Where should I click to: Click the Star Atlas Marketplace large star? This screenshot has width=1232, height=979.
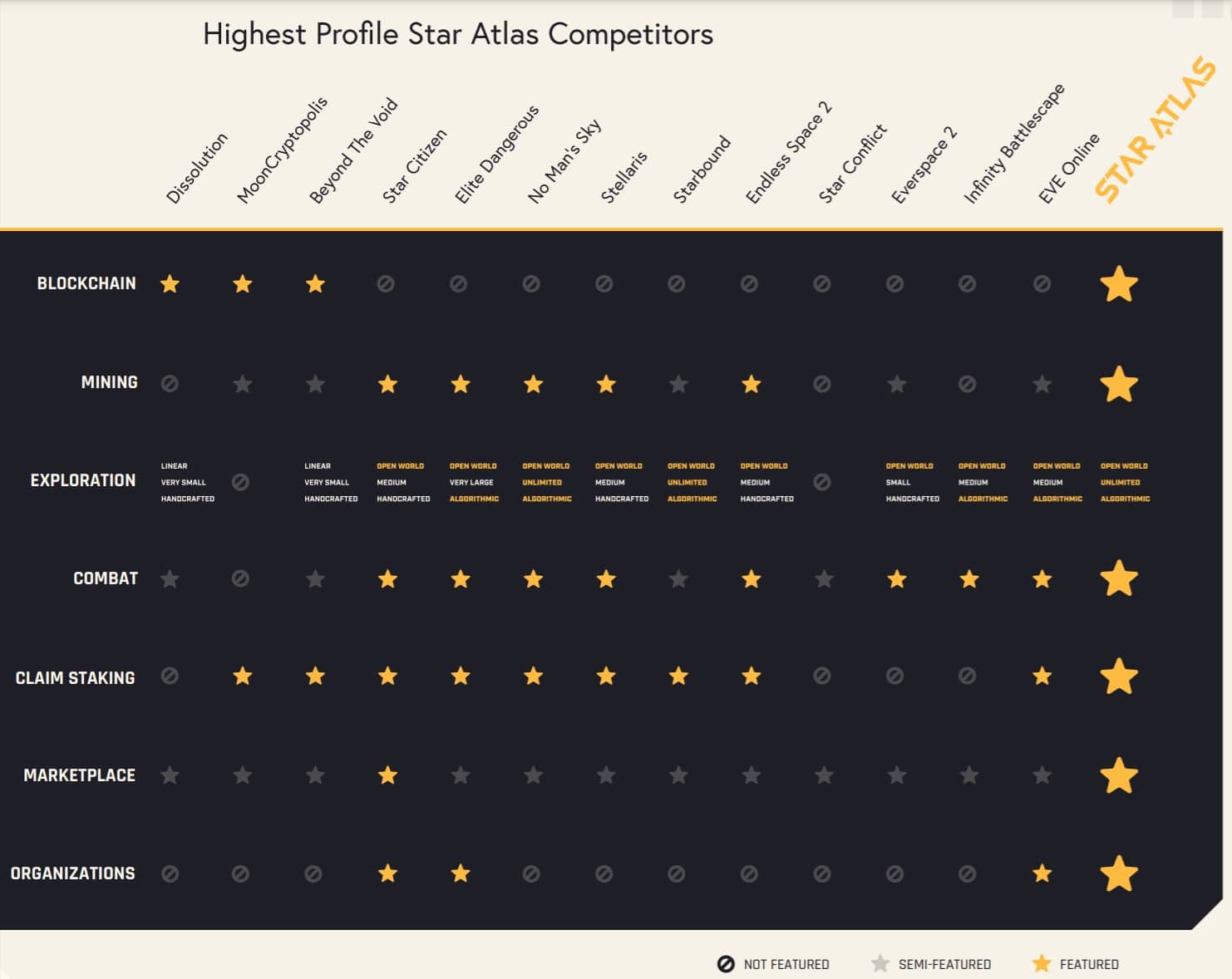(1118, 775)
